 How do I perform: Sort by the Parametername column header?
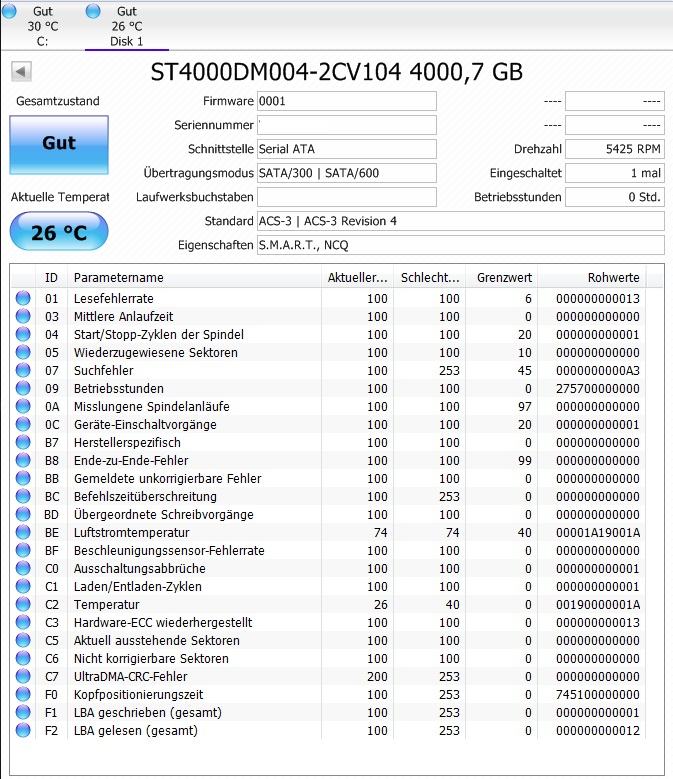pos(194,278)
